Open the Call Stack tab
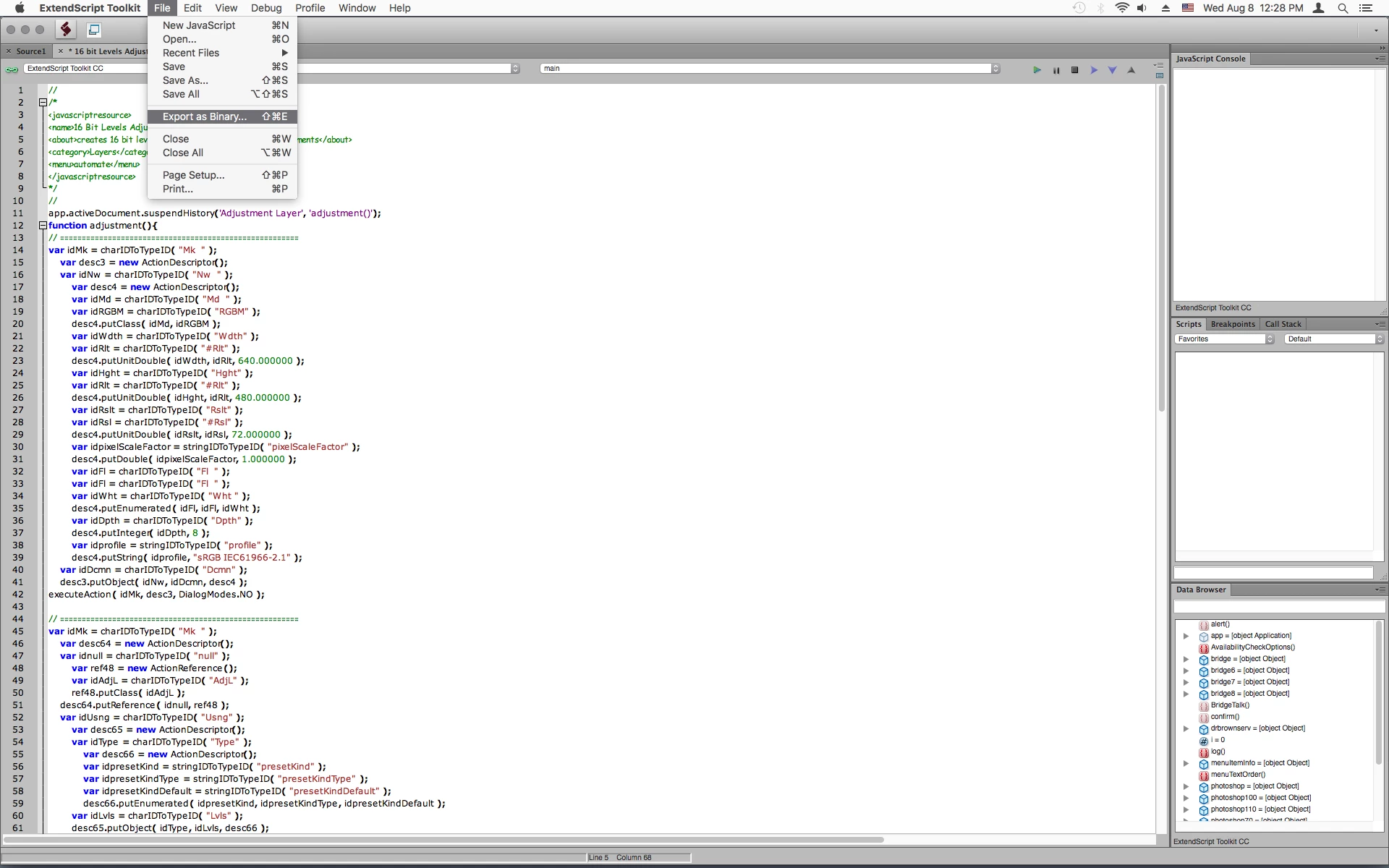1389x868 pixels. 1283,324
